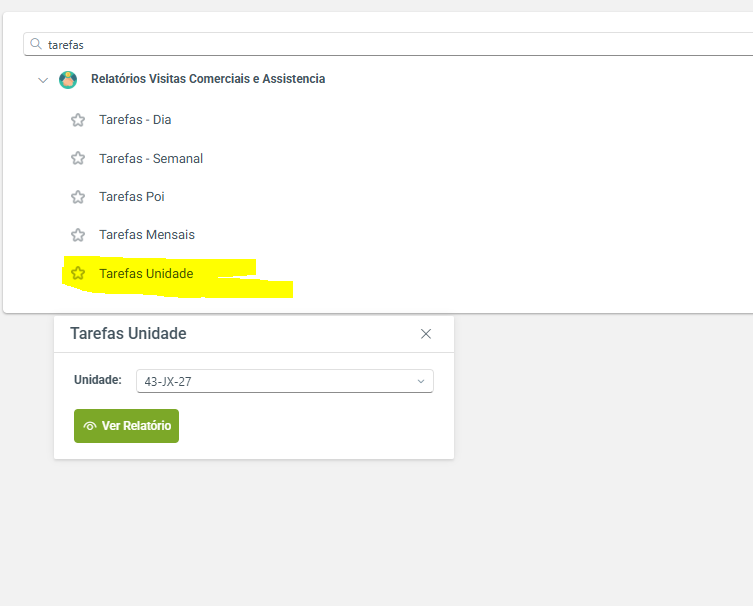Click the arrow on the Unidade combo box
Image resolution: width=753 pixels, height=606 pixels.
point(421,381)
